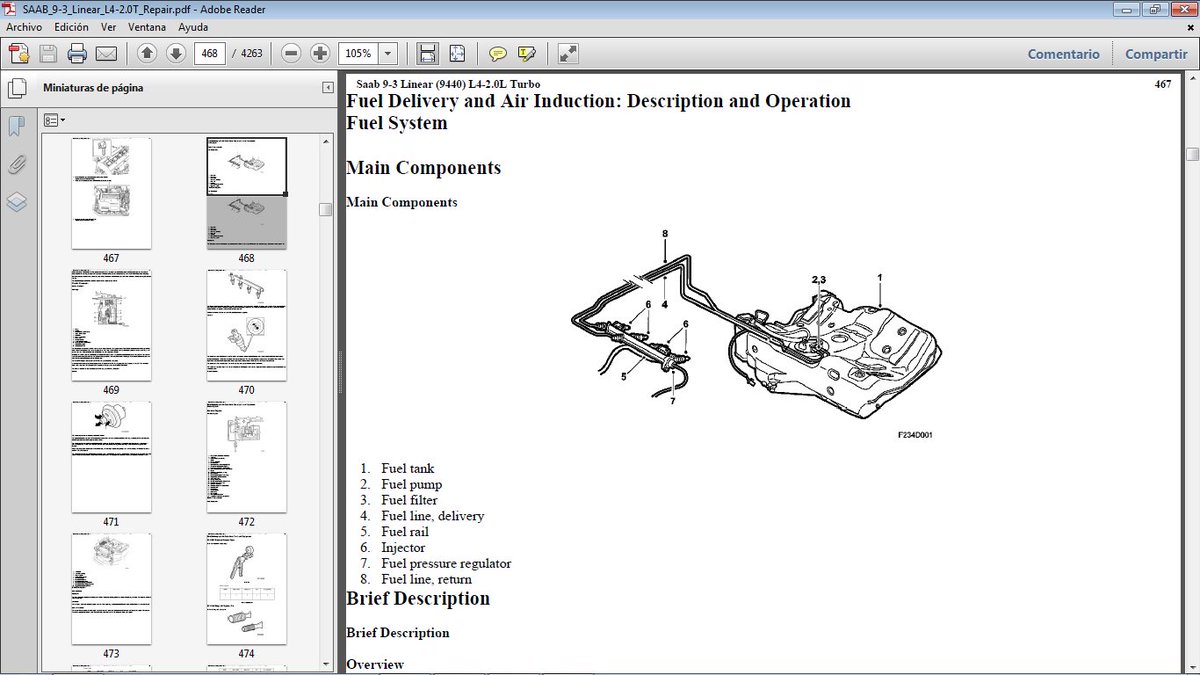Image resolution: width=1200 pixels, height=675 pixels.
Task: Click the 'Fuel tank' list item
Action: (x=407, y=468)
